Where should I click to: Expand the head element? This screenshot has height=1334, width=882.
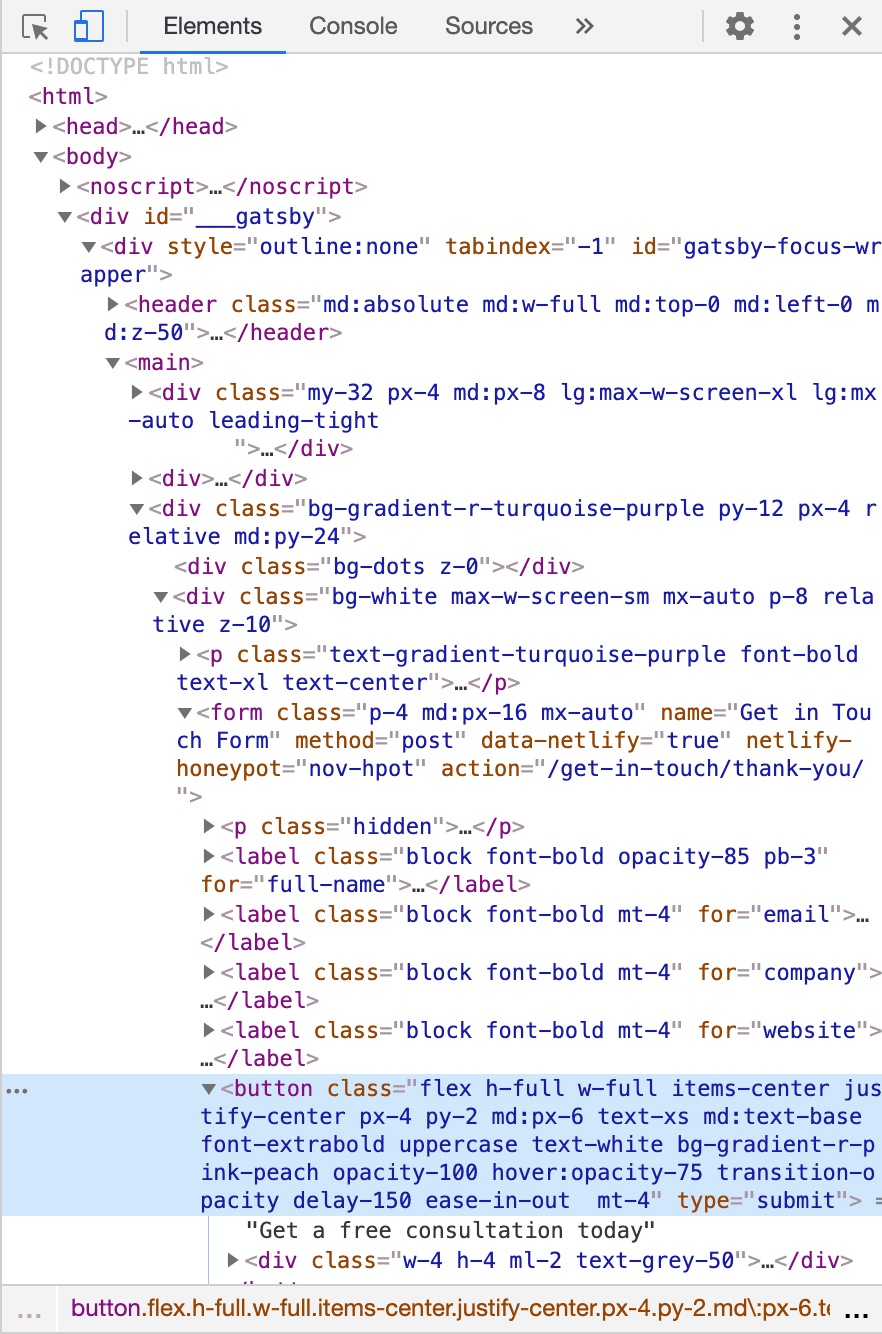pyautogui.click(x=41, y=126)
